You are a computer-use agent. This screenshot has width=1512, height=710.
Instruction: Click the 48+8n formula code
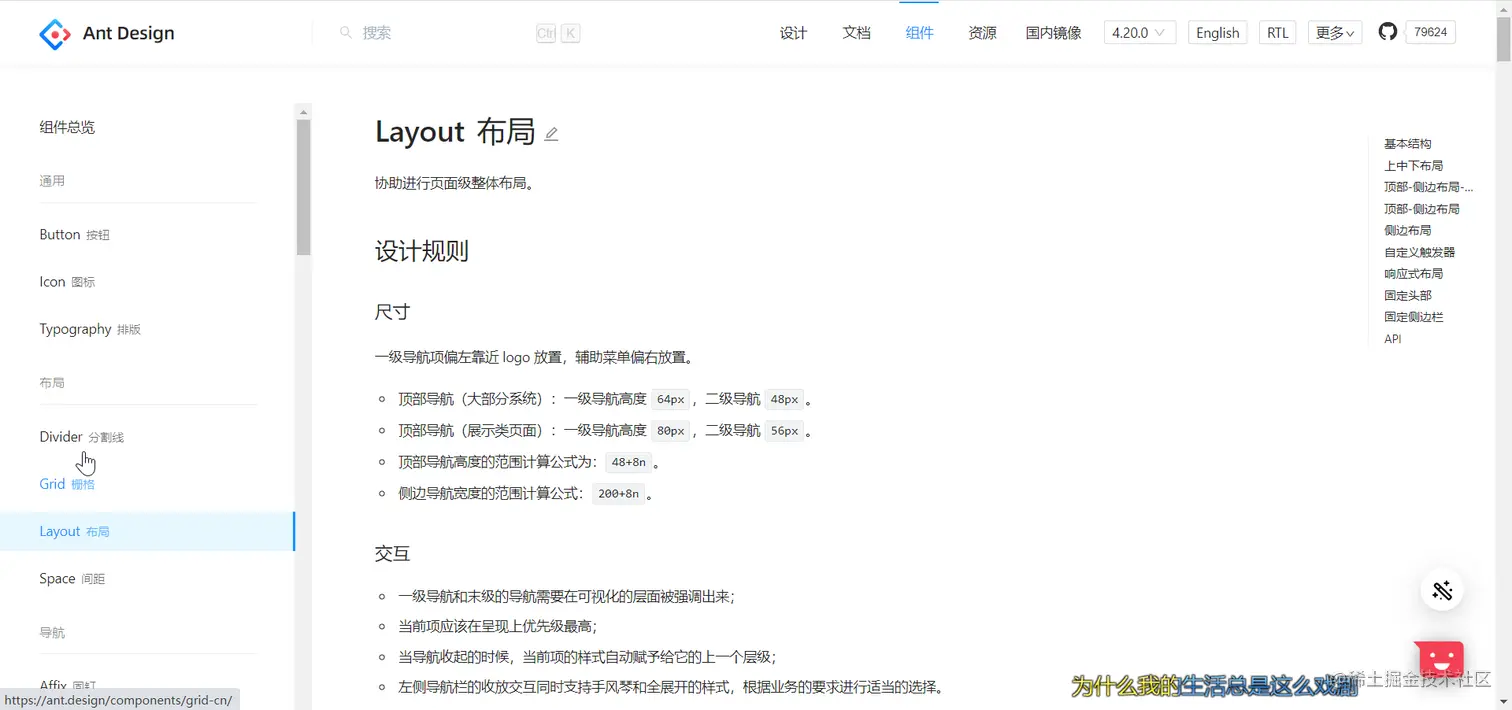coord(629,462)
